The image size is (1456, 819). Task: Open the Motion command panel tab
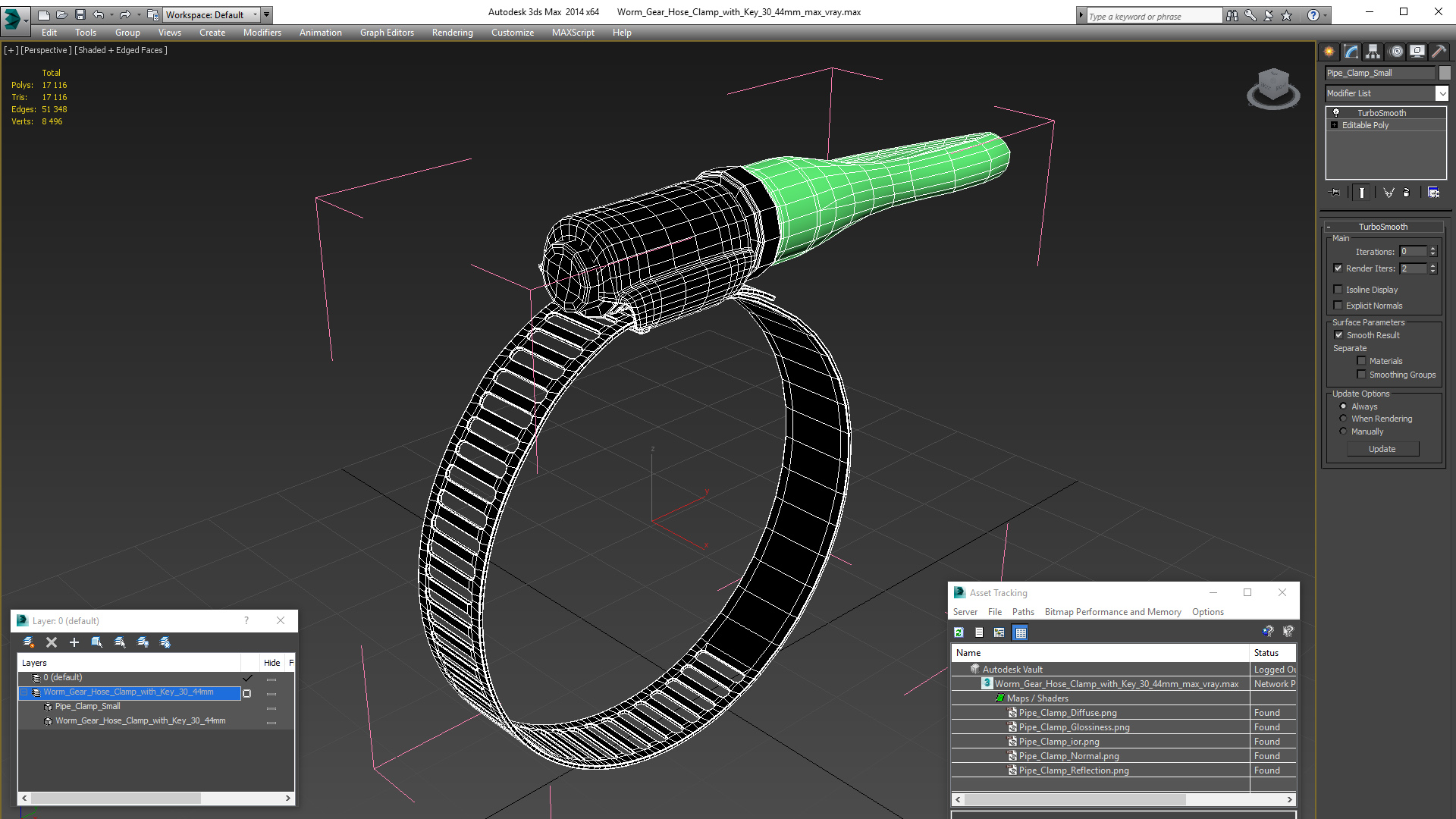tap(1396, 52)
